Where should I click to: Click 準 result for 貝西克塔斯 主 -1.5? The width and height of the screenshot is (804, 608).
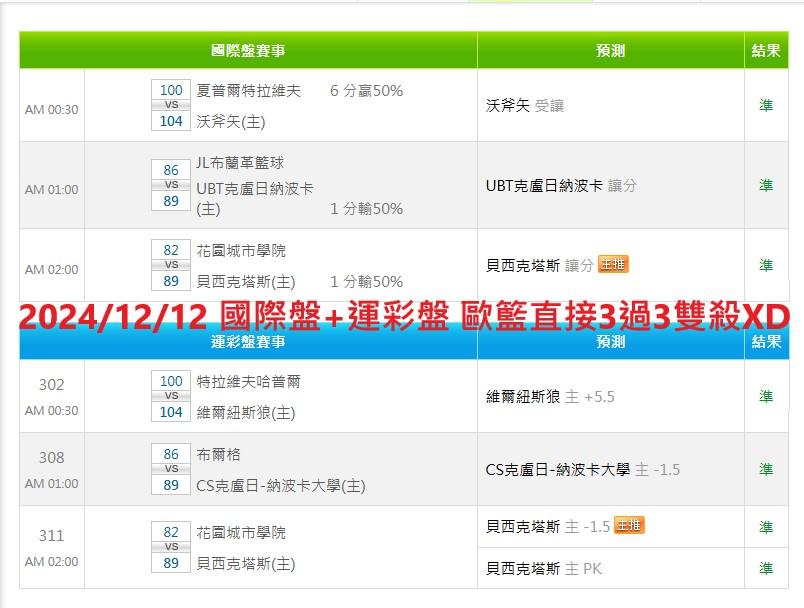coord(766,527)
